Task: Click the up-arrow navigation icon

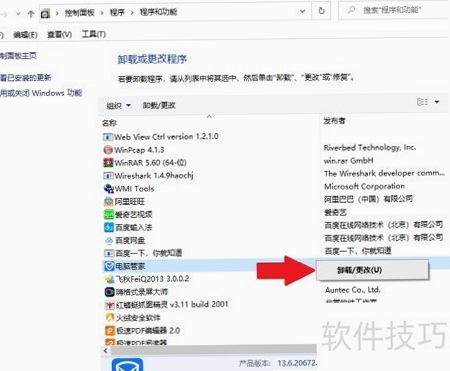Action: (x=31, y=14)
